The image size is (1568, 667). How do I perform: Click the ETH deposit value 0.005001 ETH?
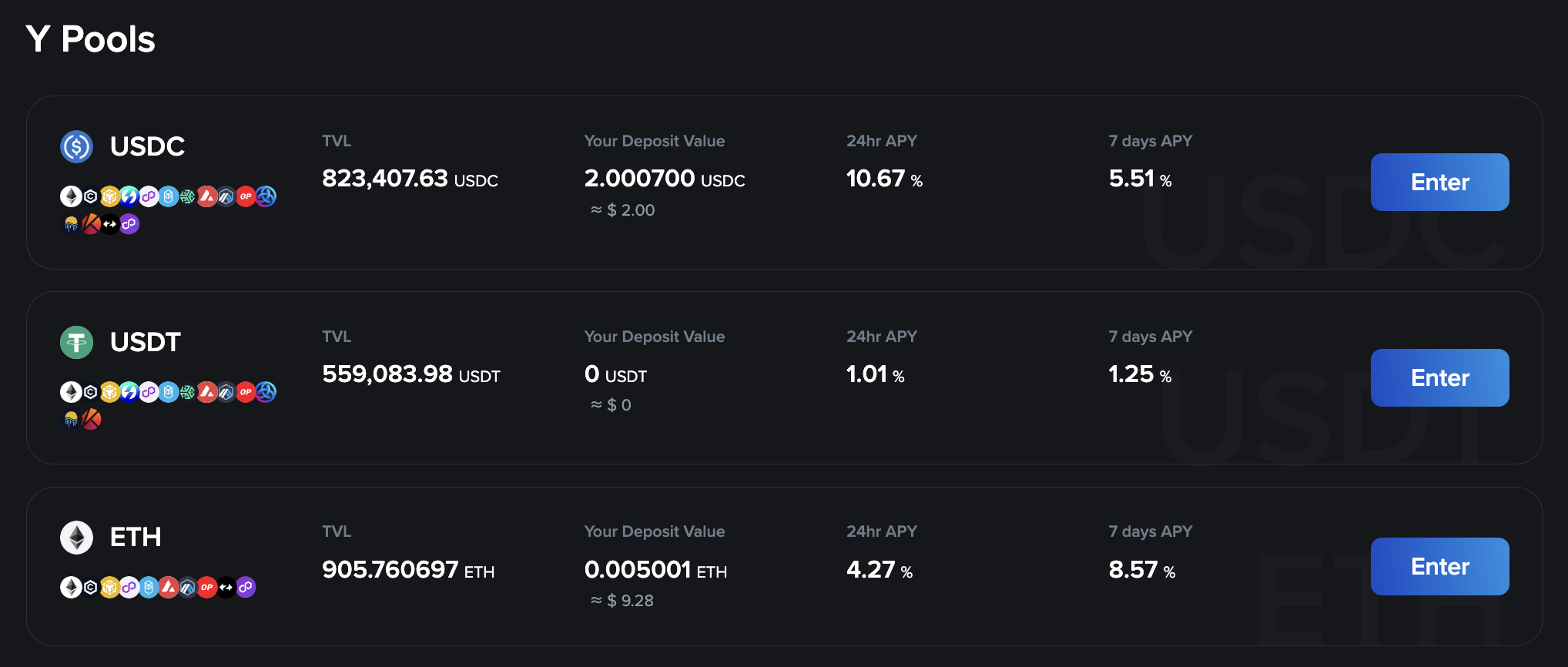655,570
